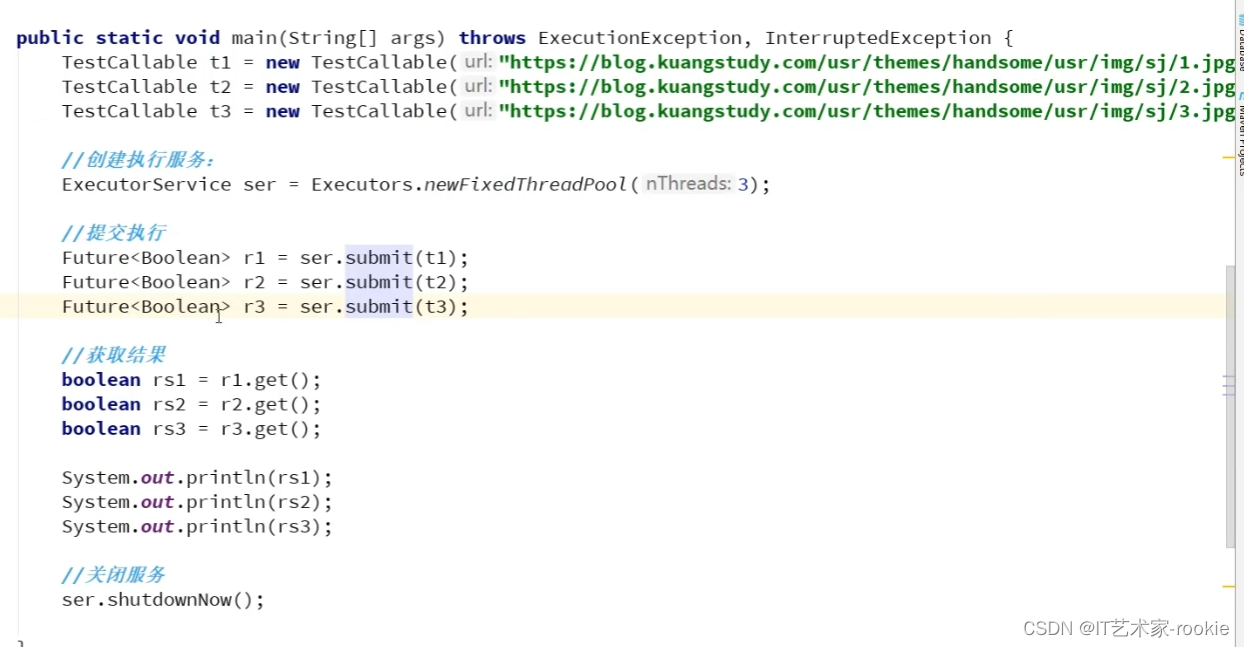
Task: Jump to the upper yellow warning stripe marker
Action: [x=1229, y=158]
